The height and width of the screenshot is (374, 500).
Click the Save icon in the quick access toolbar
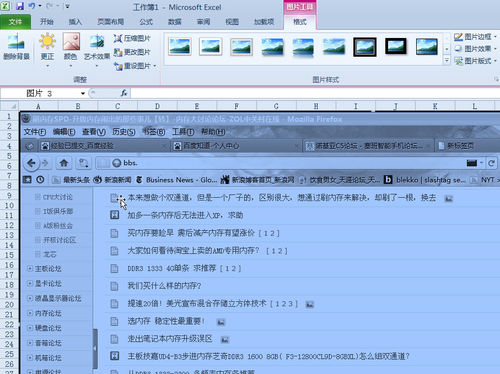(20, 6)
